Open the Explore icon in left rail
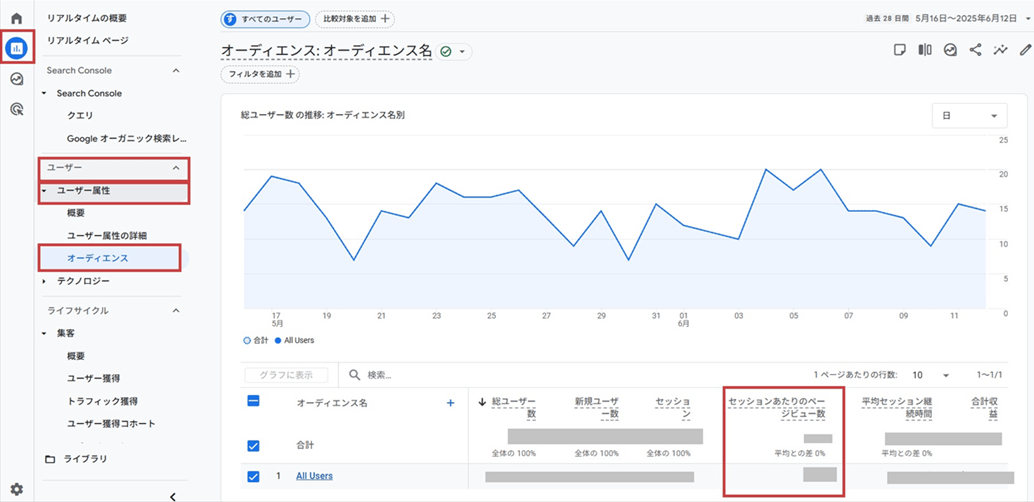The width and height of the screenshot is (1034, 502). click(17, 79)
